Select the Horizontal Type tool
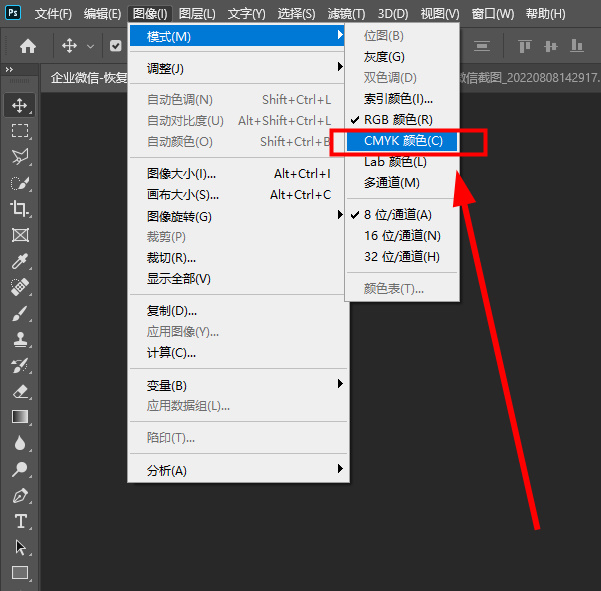 click(20, 521)
